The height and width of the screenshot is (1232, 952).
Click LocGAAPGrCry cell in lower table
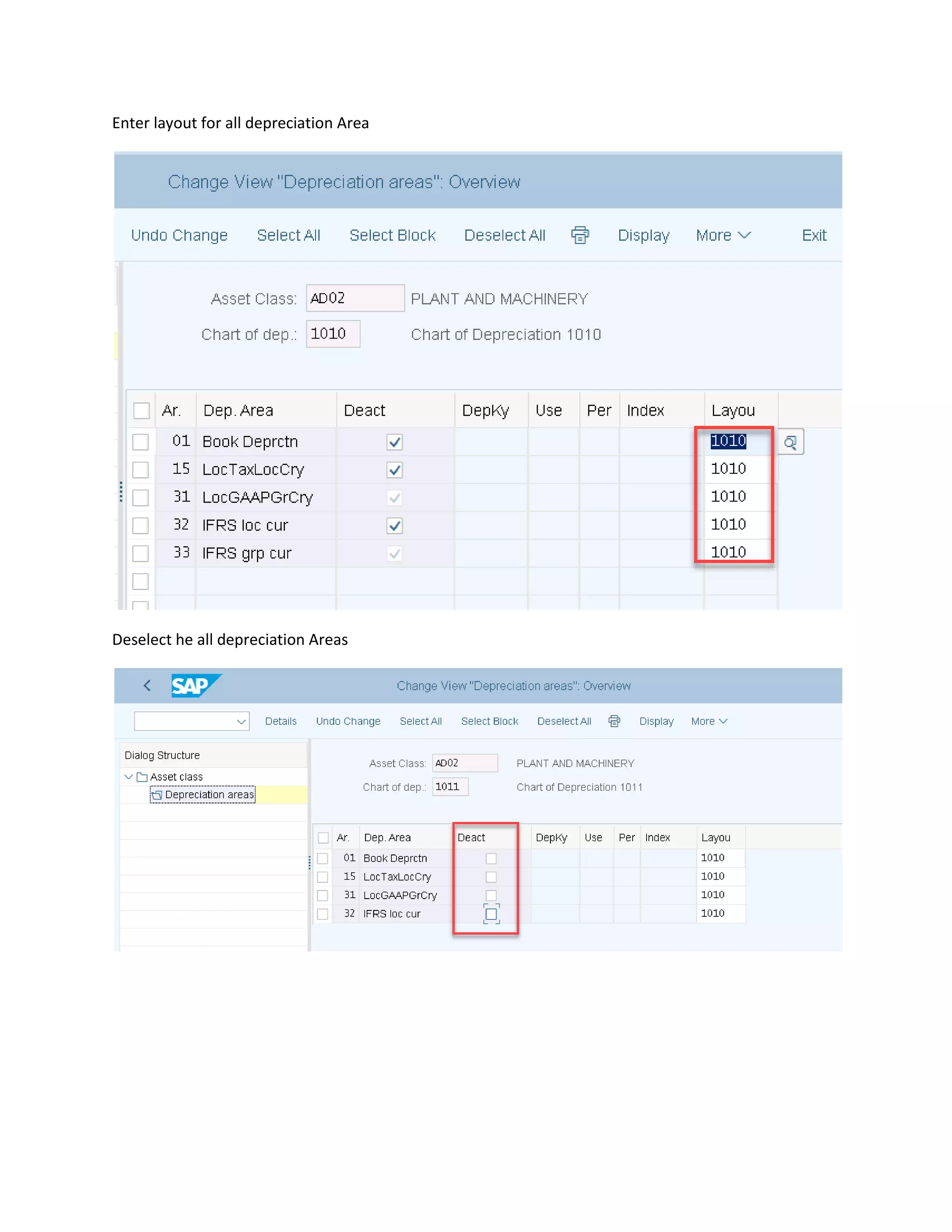(405, 895)
